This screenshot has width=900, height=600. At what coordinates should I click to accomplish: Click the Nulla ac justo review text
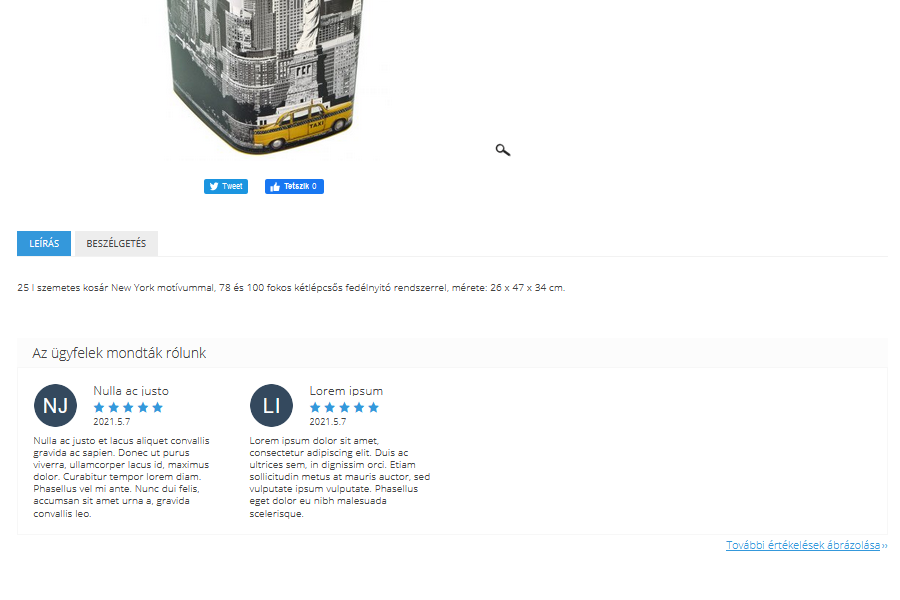pyautogui.click(x=122, y=477)
